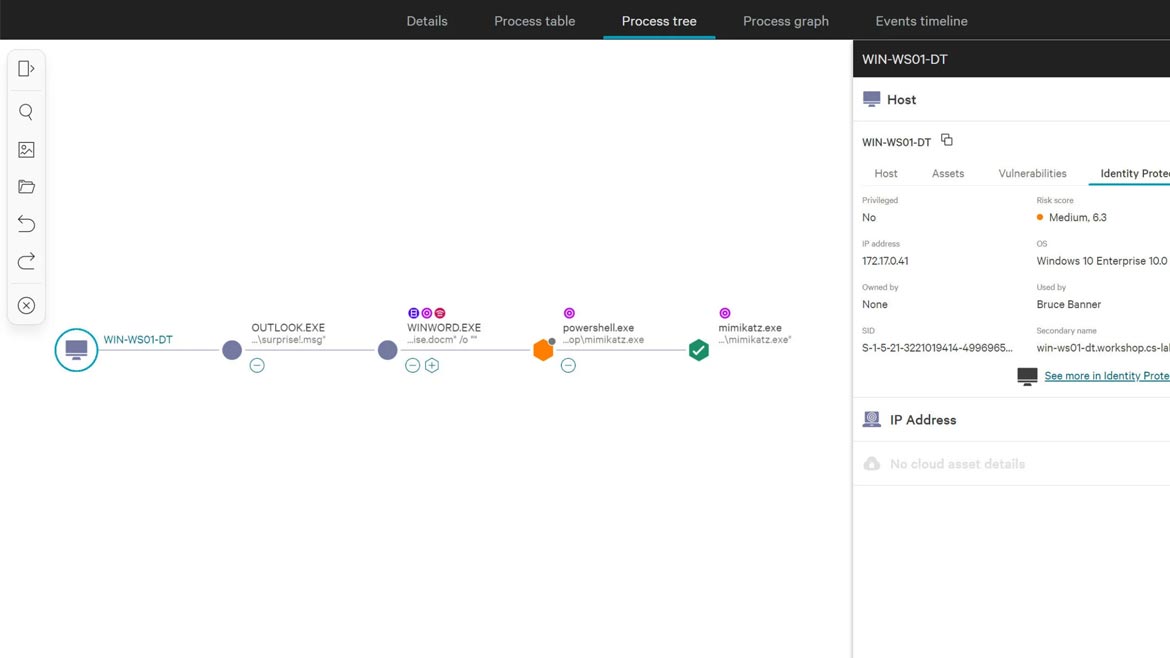The image size is (1170, 658).
Task: Open the Events timeline tab
Action: pos(921,21)
